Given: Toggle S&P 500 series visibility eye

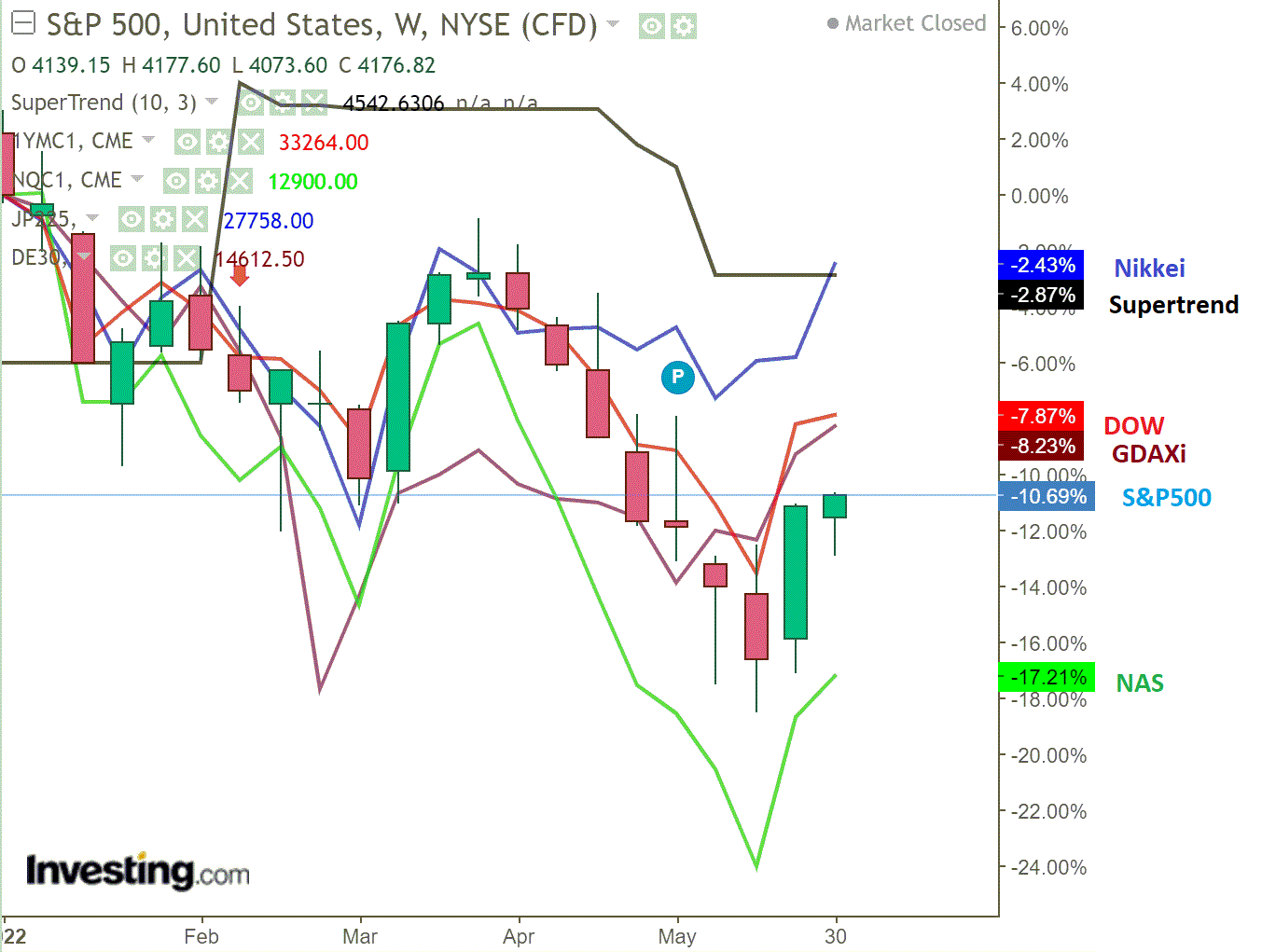Looking at the screenshot, I should (652, 26).
